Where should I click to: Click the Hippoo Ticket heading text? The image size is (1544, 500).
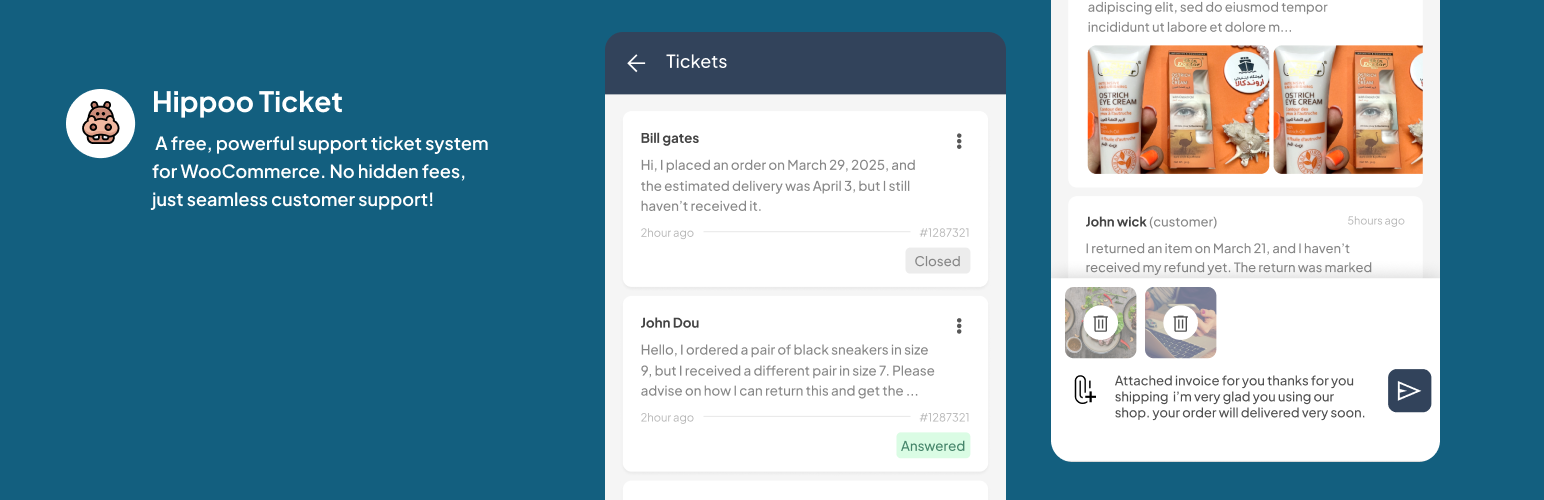click(x=247, y=102)
